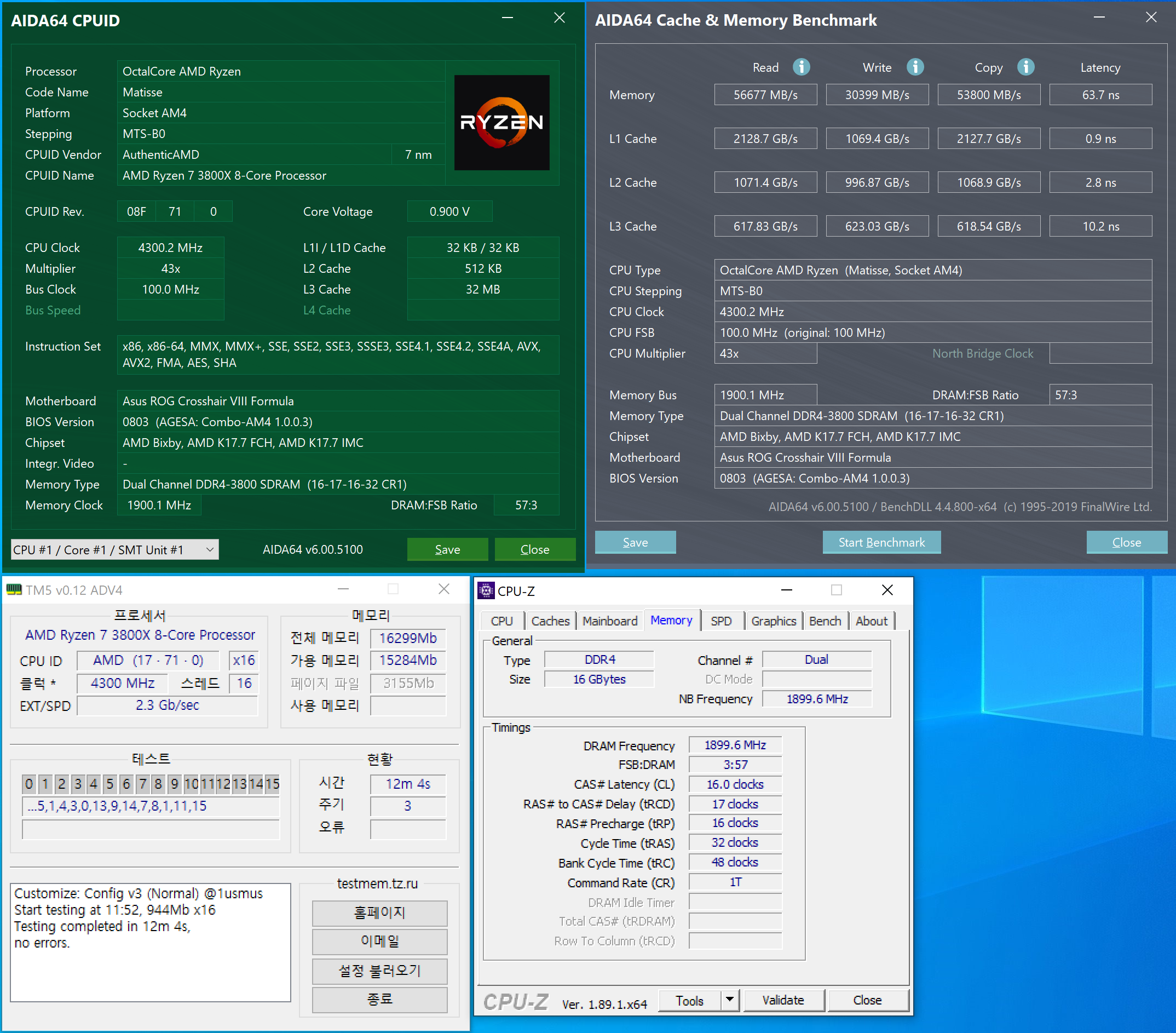
Task: Click the Core Voltage 0.900 V field
Action: point(449,212)
